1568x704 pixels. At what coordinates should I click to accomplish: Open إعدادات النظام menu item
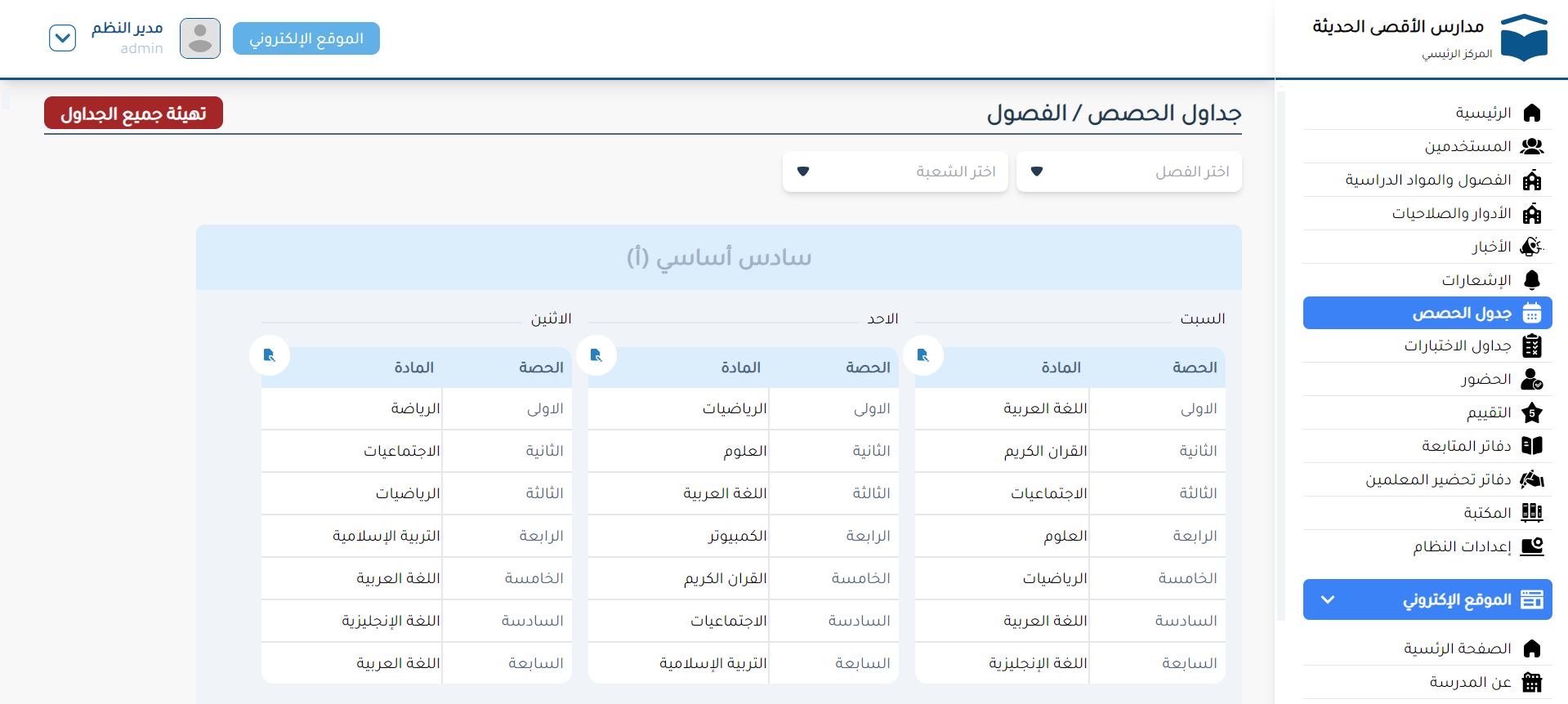pyautogui.click(x=1462, y=546)
